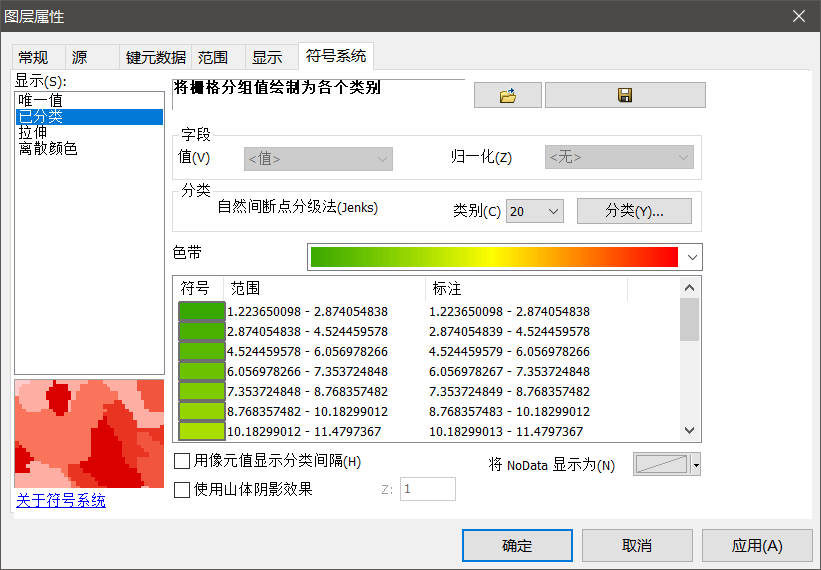Click the 应用(A) button

[757, 545]
